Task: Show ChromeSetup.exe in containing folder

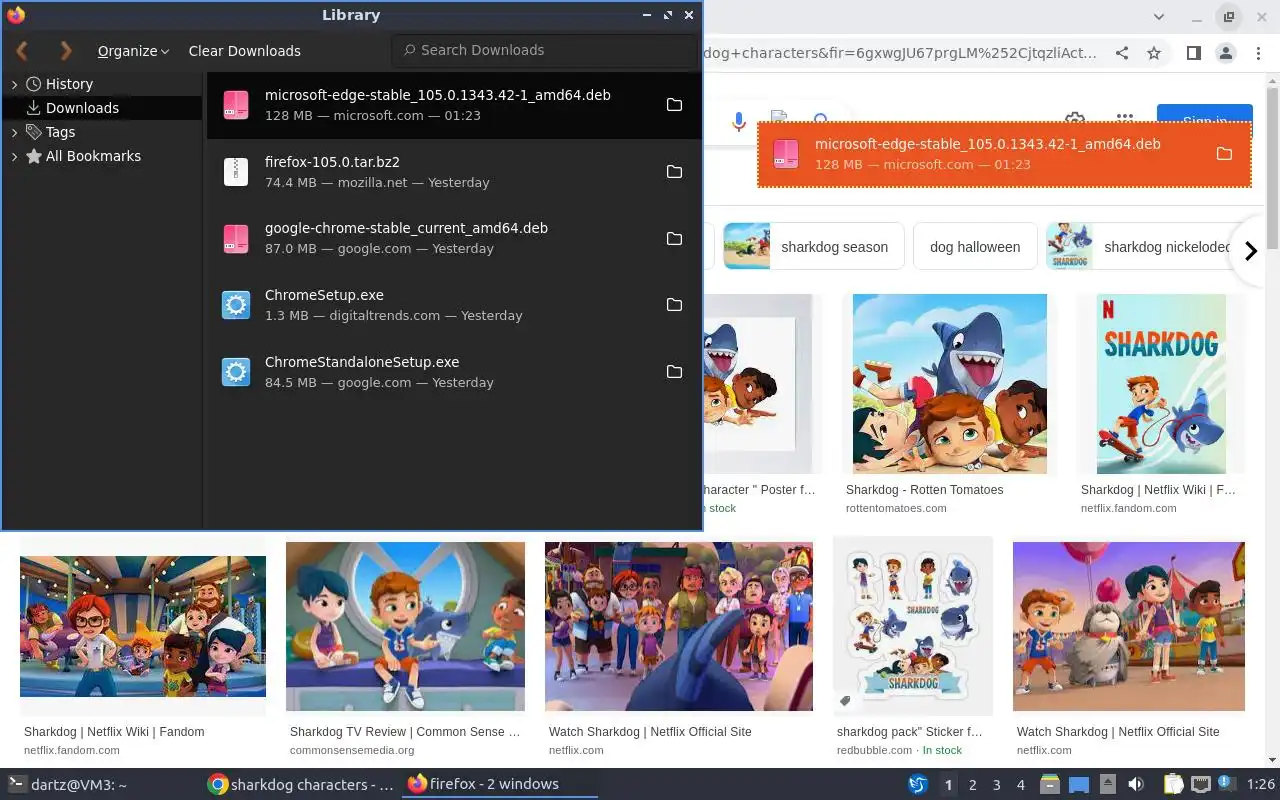Action: coord(674,305)
